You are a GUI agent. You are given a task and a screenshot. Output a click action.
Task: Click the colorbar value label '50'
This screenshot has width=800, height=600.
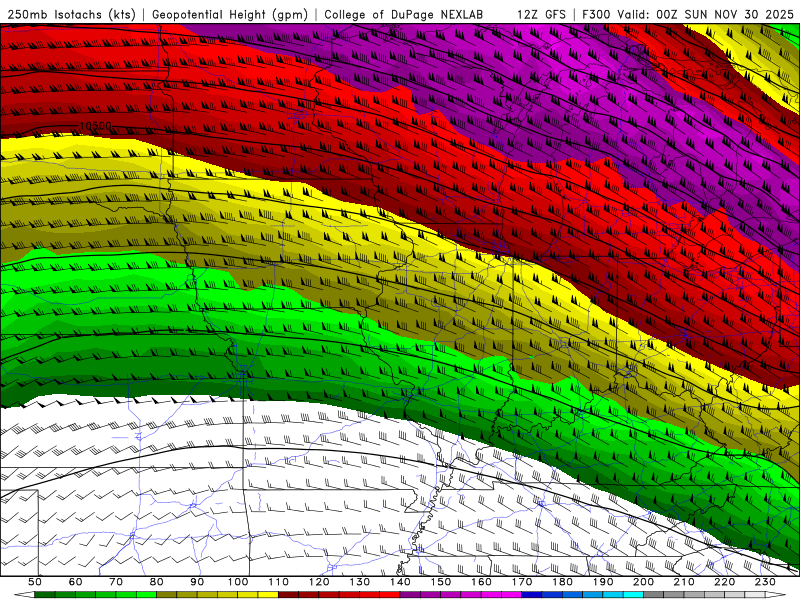35,582
